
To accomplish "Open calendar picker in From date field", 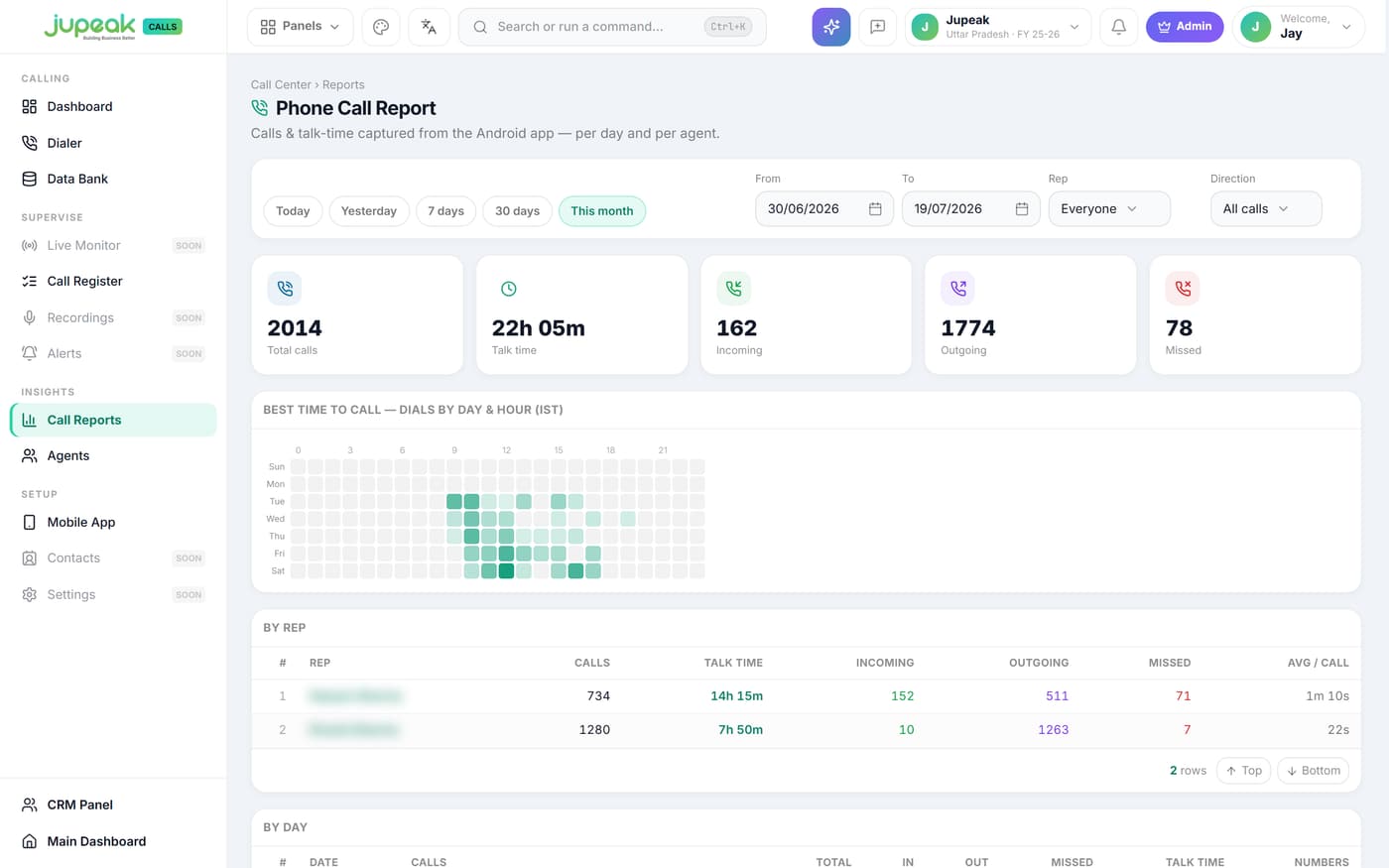I will (x=875, y=209).
